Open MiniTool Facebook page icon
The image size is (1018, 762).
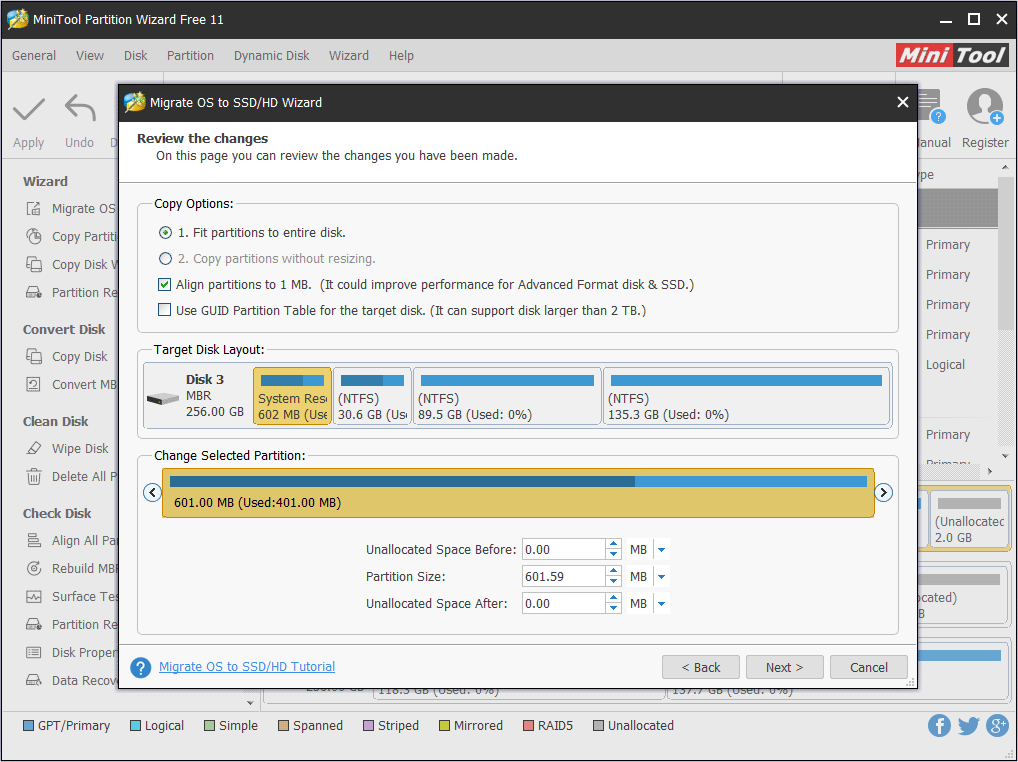click(x=939, y=726)
